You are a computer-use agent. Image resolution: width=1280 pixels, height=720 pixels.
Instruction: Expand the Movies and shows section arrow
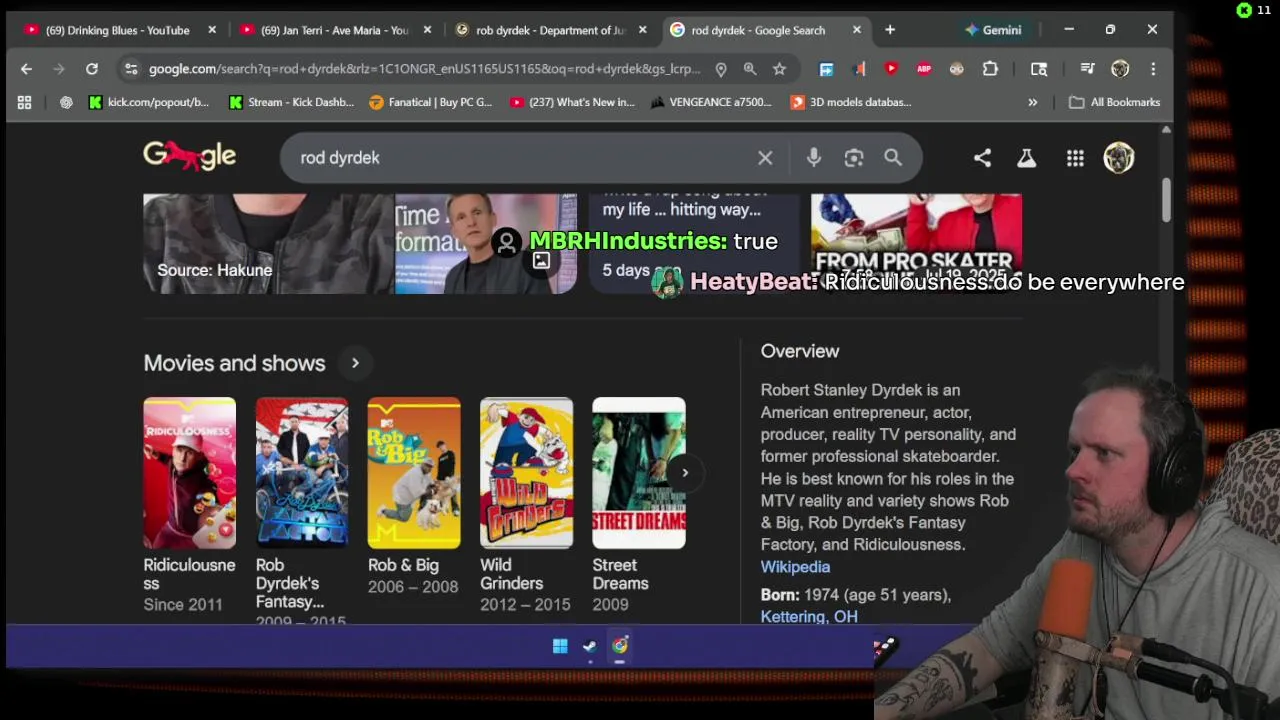tap(355, 363)
